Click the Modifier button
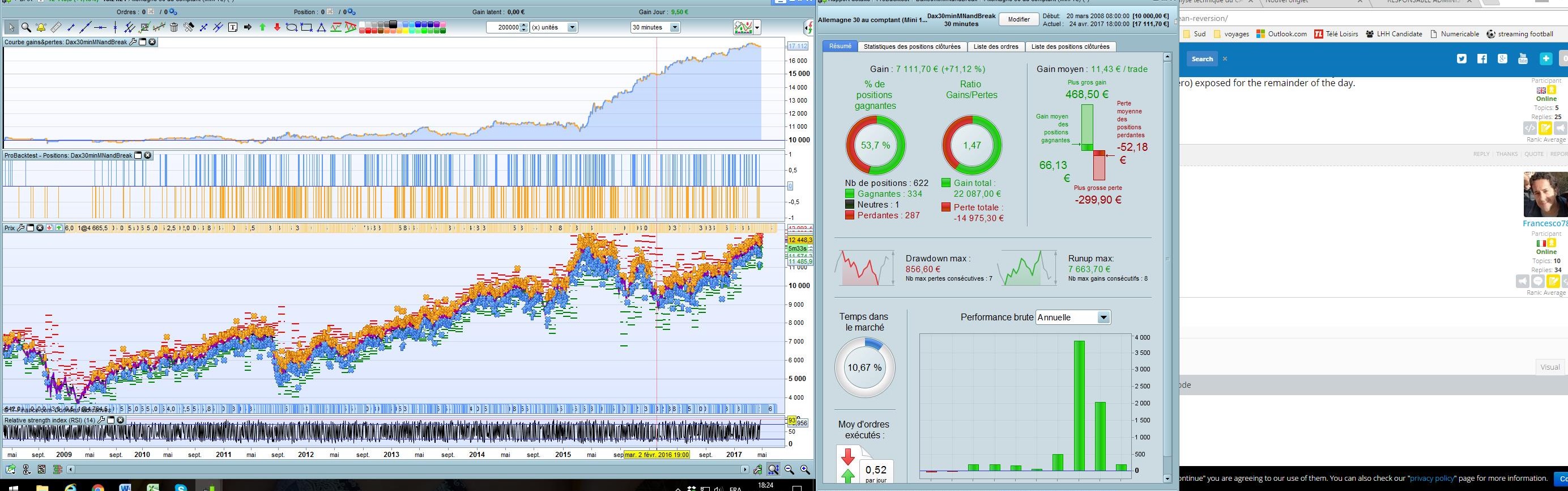Screen dimensions: 1568x491 tap(1019, 19)
